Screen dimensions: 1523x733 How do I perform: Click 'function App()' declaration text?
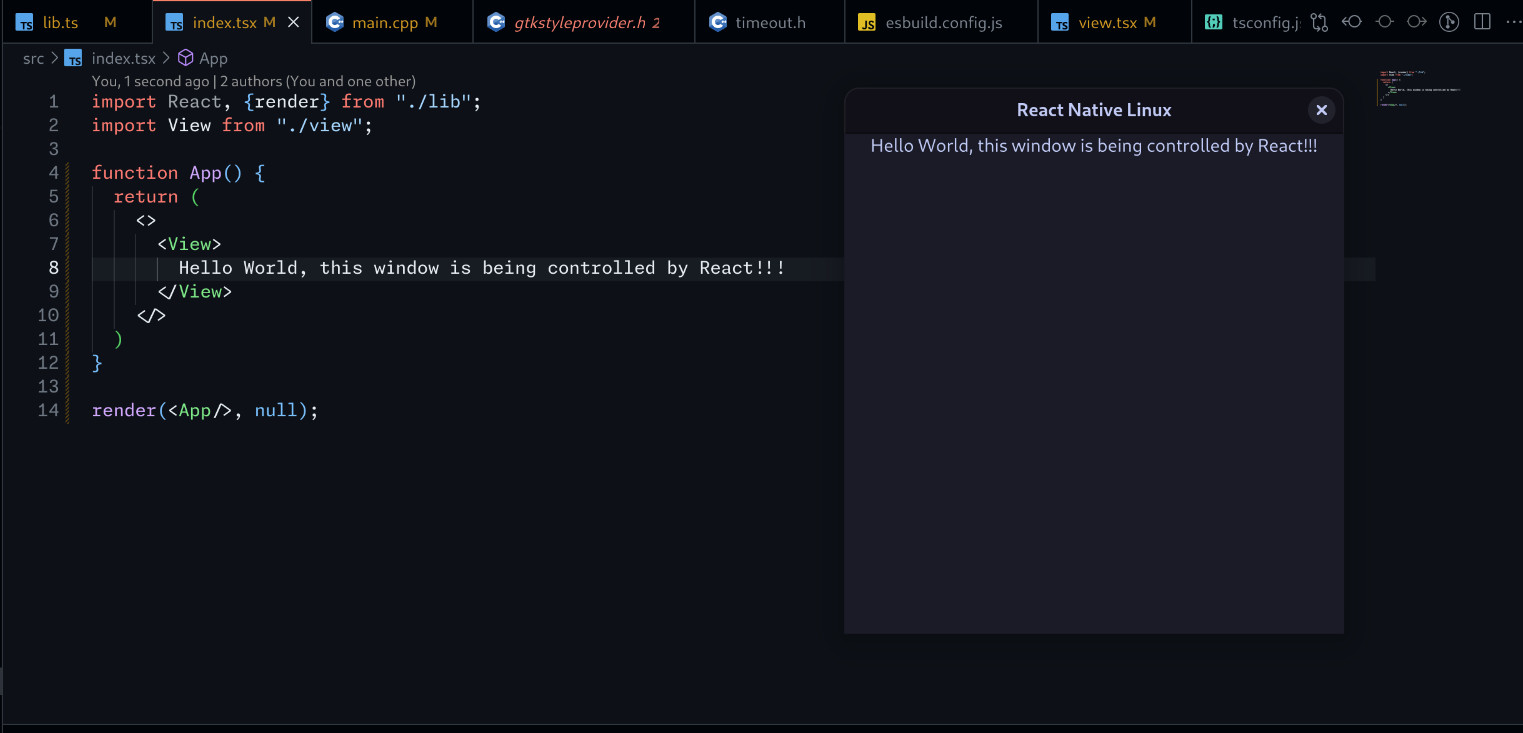[167, 173]
